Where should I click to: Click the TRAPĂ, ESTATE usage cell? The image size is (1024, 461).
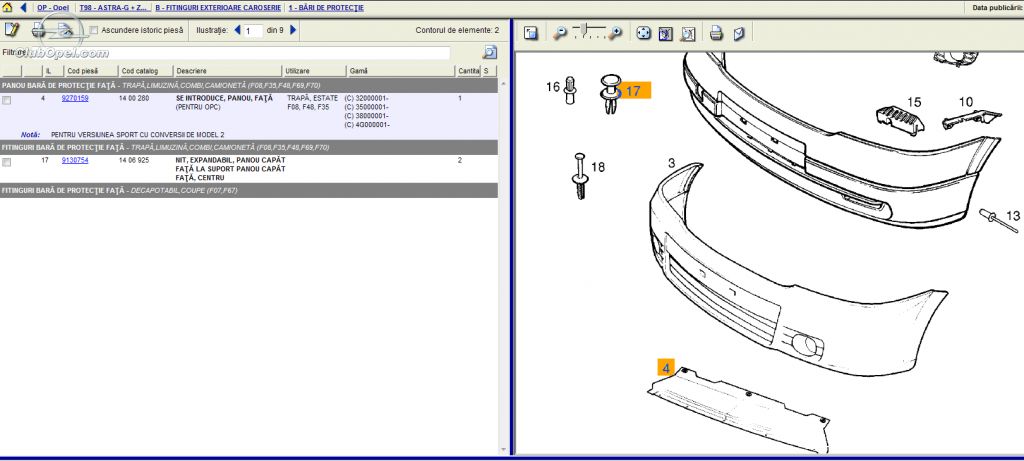[x=313, y=98]
